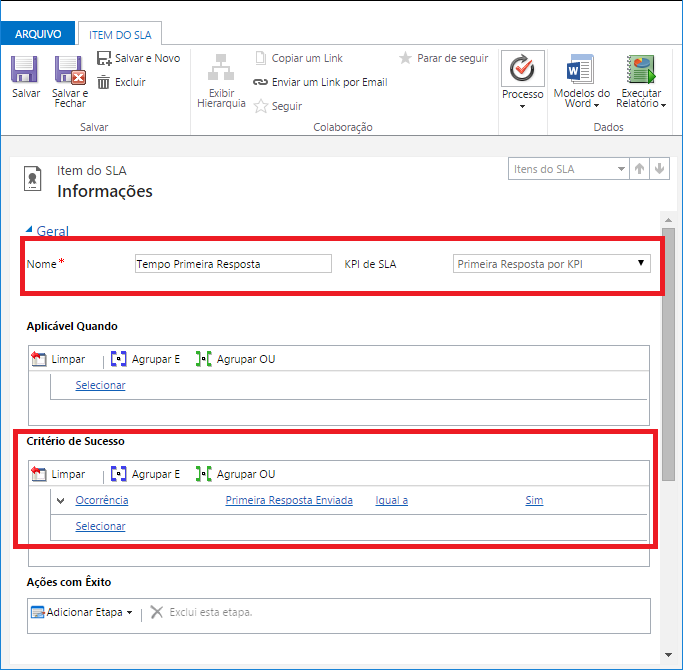Open the Itens do SLA selector

pos(568,169)
